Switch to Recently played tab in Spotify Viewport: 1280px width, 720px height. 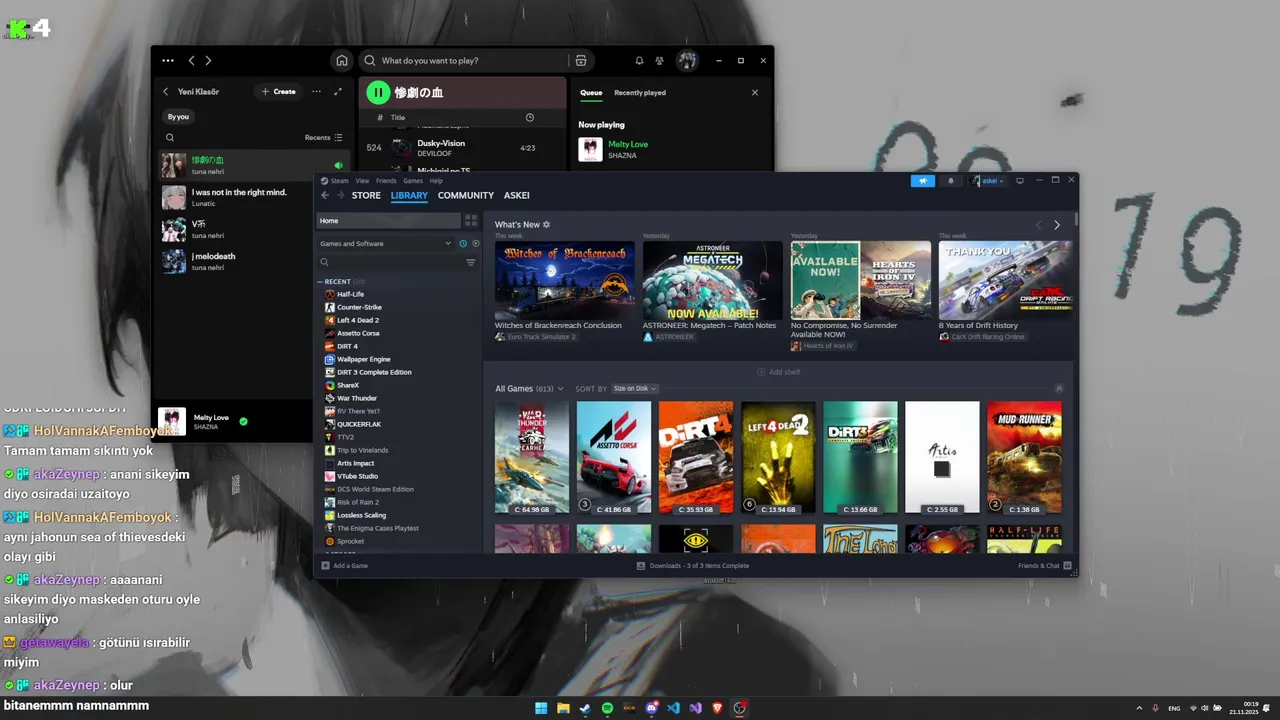pos(640,93)
